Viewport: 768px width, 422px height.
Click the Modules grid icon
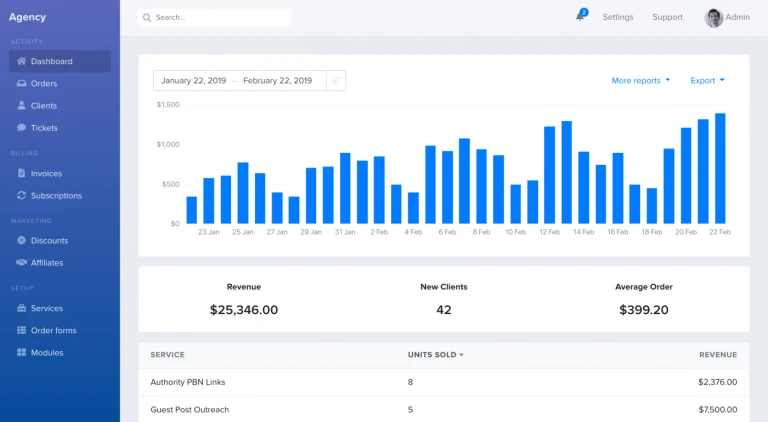[x=21, y=352]
